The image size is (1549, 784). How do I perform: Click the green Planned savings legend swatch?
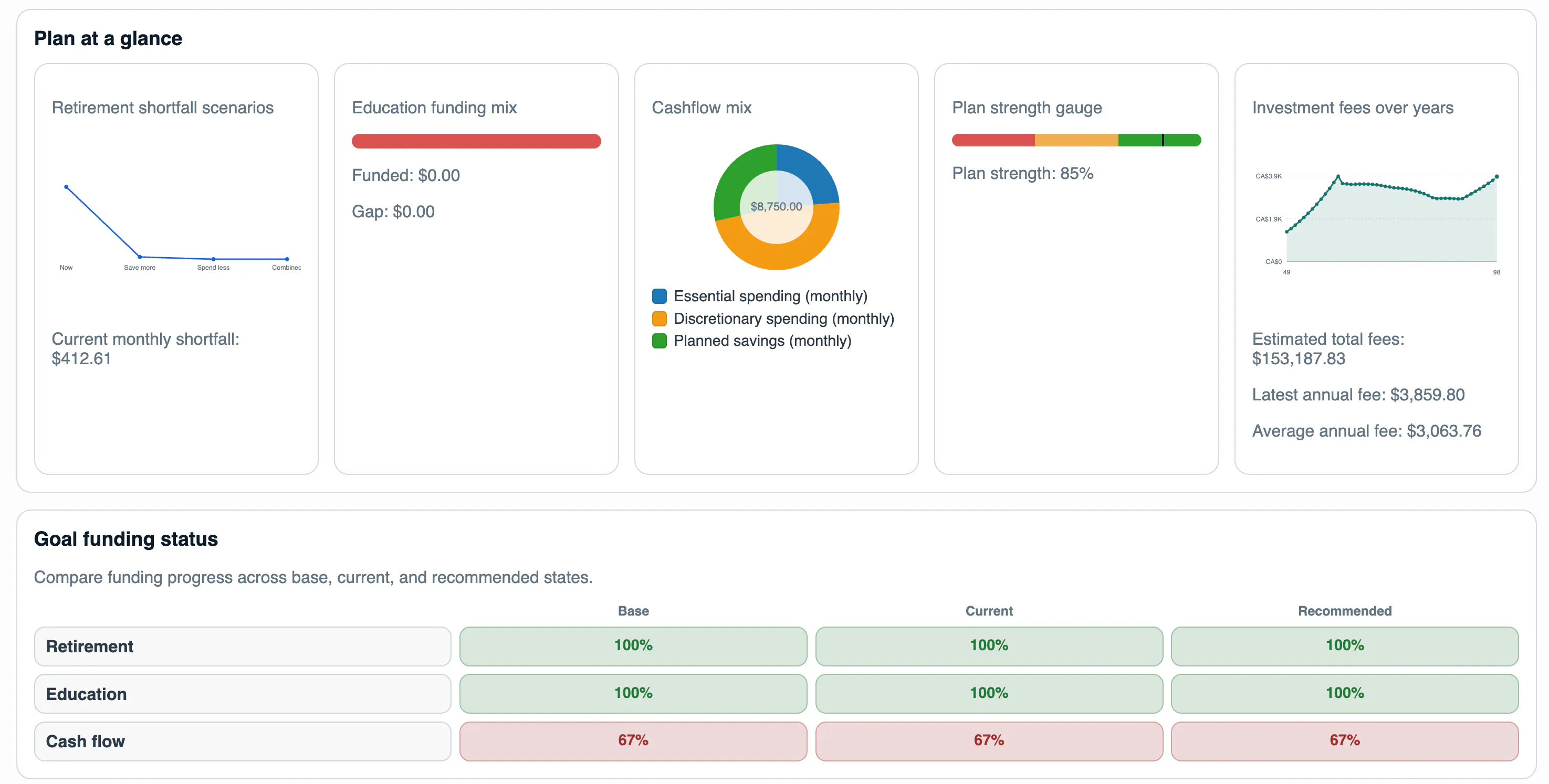point(659,341)
